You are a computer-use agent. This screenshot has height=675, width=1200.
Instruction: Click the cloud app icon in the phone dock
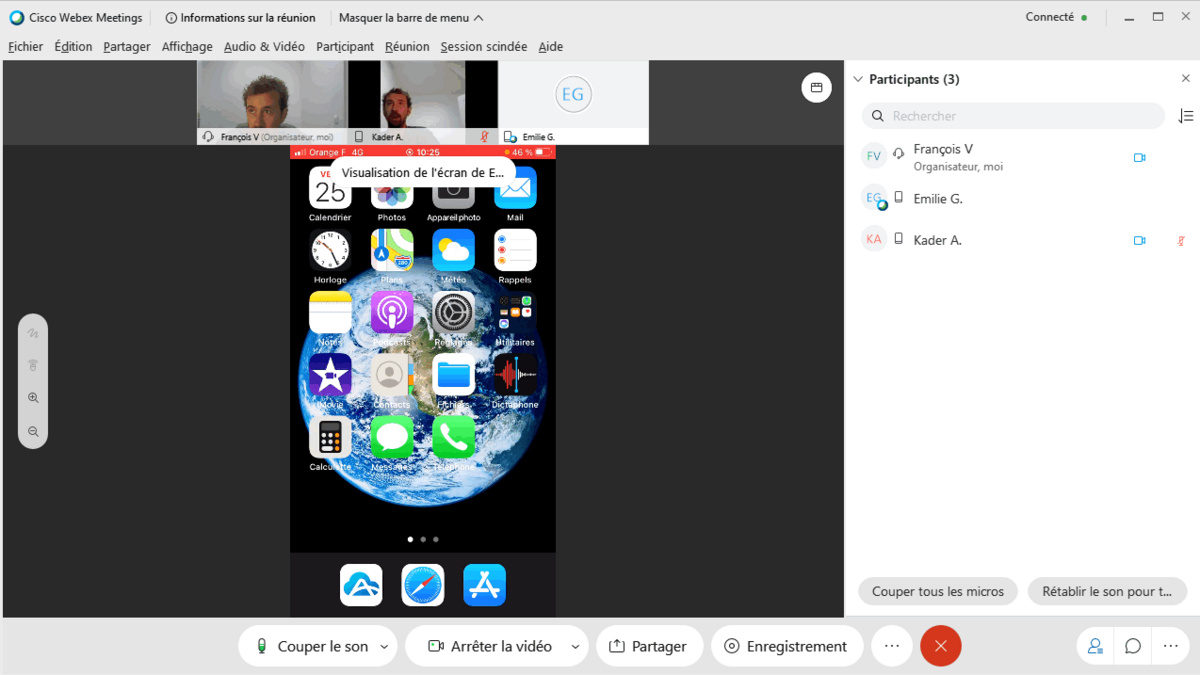[x=361, y=585]
